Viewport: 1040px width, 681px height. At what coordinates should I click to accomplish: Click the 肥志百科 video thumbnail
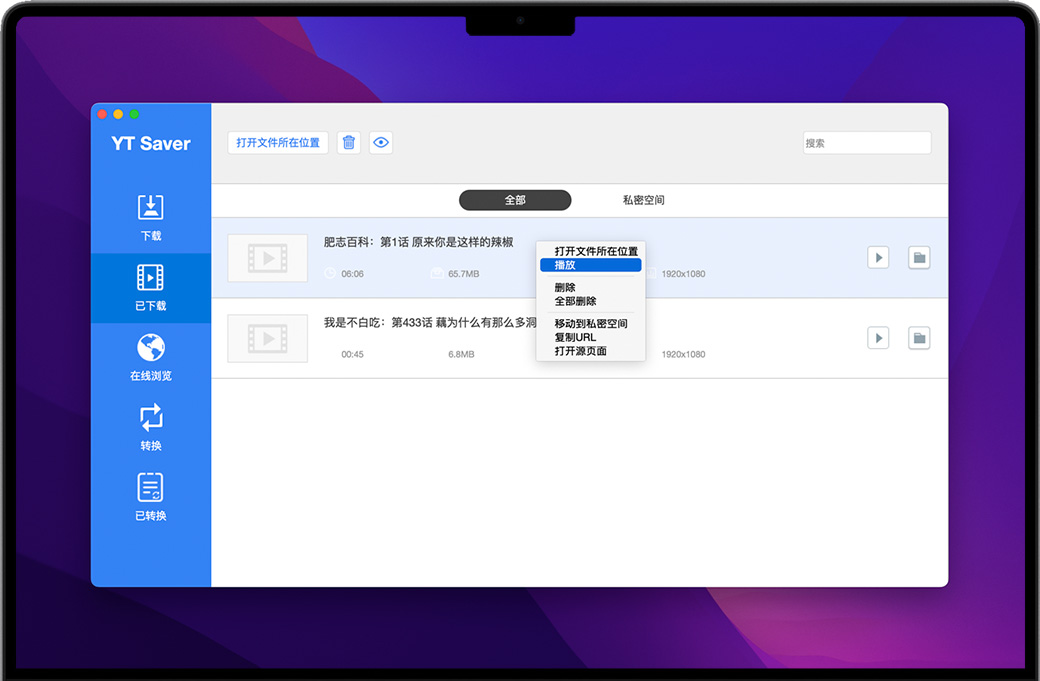tap(267, 258)
